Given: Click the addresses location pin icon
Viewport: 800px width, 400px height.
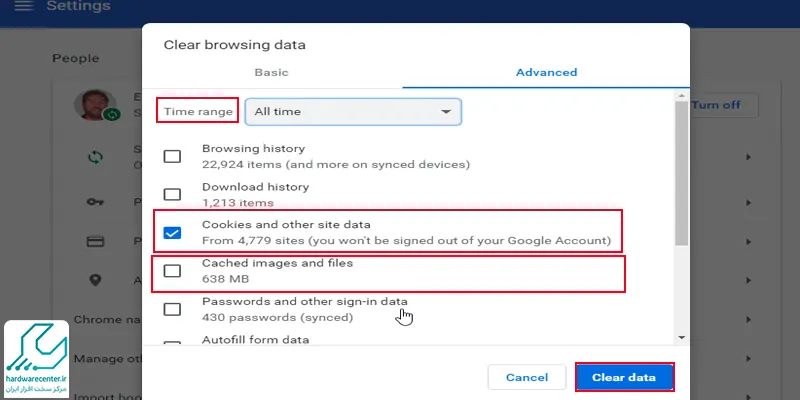Looking at the screenshot, I should (x=96, y=281).
